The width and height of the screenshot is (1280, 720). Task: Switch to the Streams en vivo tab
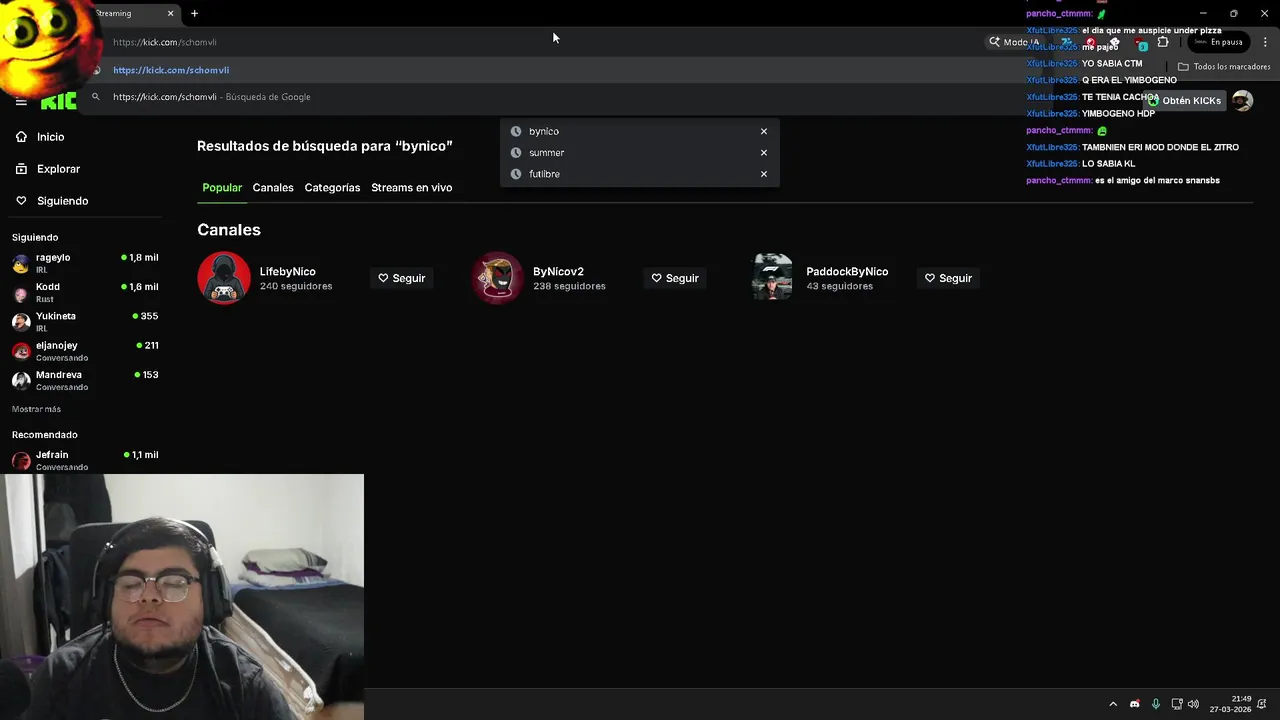point(411,188)
